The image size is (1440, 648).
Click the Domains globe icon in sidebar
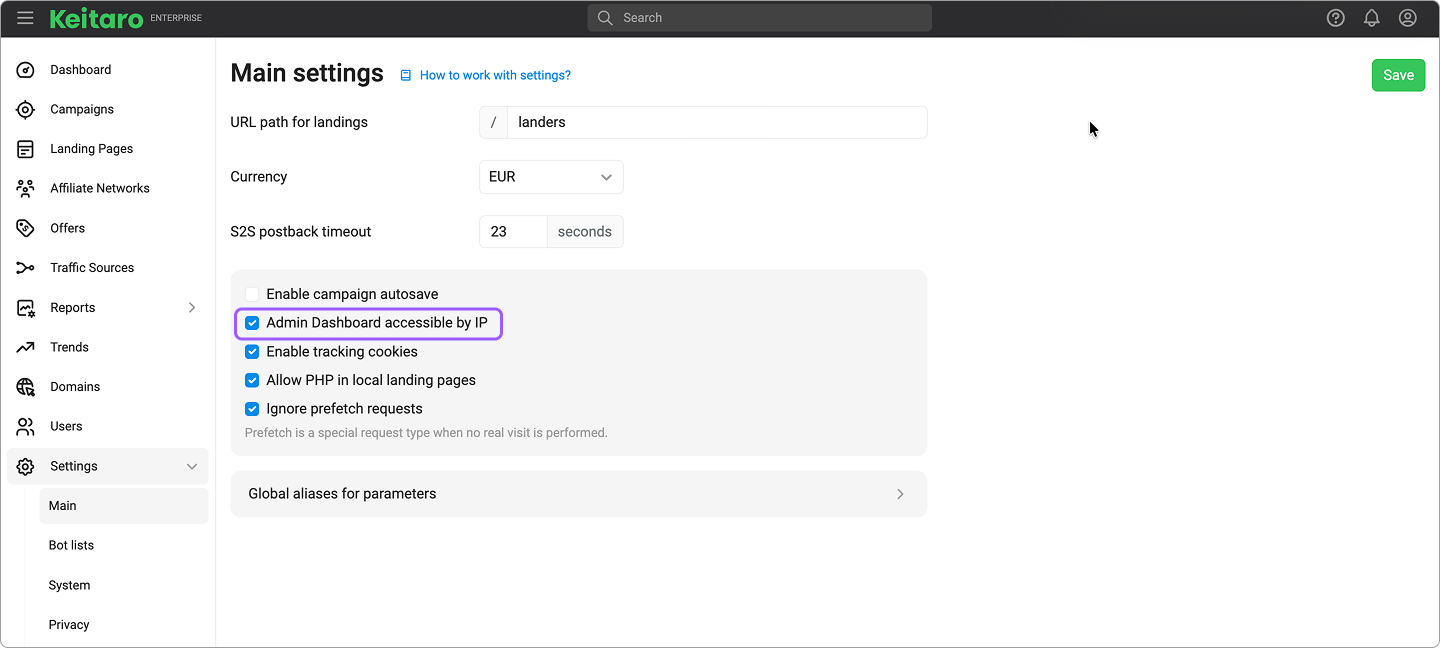coord(26,387)
